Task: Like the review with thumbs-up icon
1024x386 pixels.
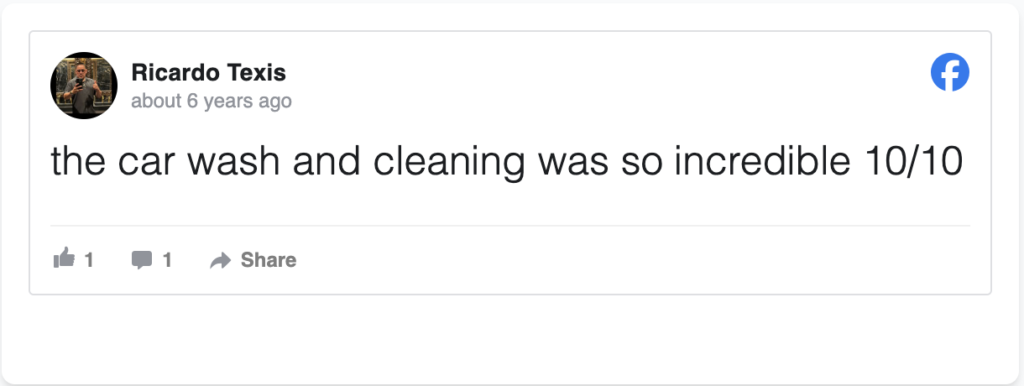Action: [64, 259]
